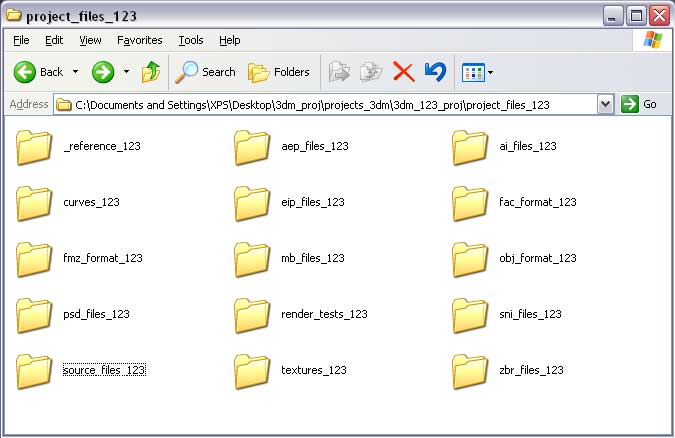Open the File menu
Image resolution: width=675 pixels, height=438 pixels.
[21, 40]
